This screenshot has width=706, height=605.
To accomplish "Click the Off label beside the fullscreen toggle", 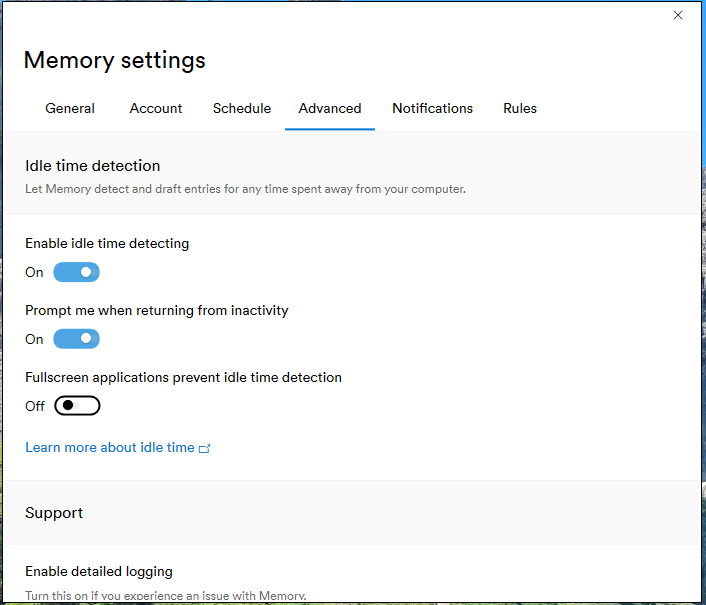I will [x=35, y=406].
